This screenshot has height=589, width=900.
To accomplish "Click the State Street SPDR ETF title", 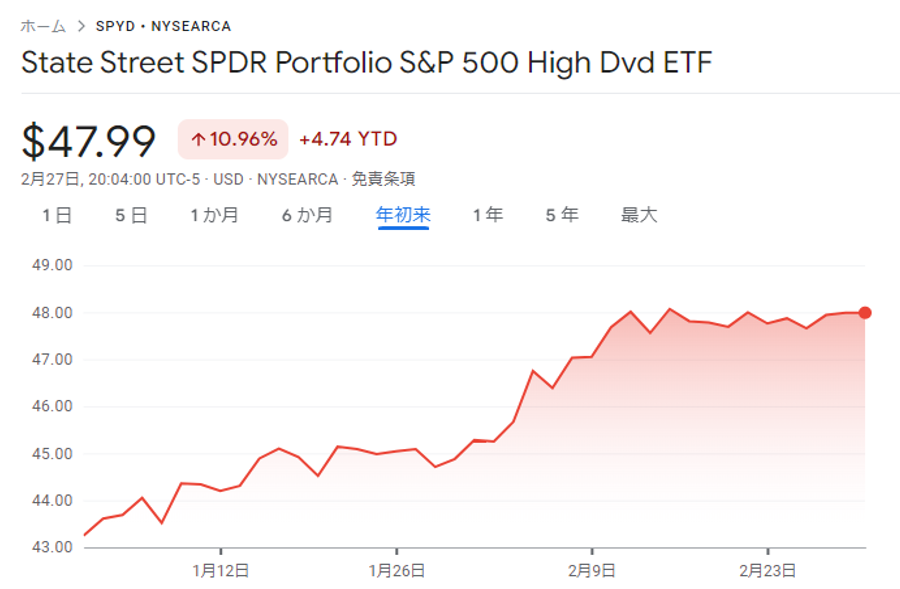I will (366, 63).
